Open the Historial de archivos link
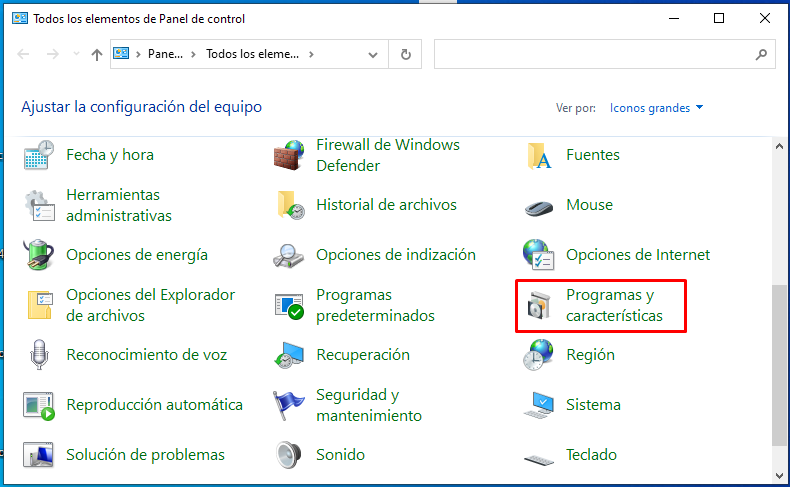The height and width of the screenshot is (487, 790). tap(386, 205)
